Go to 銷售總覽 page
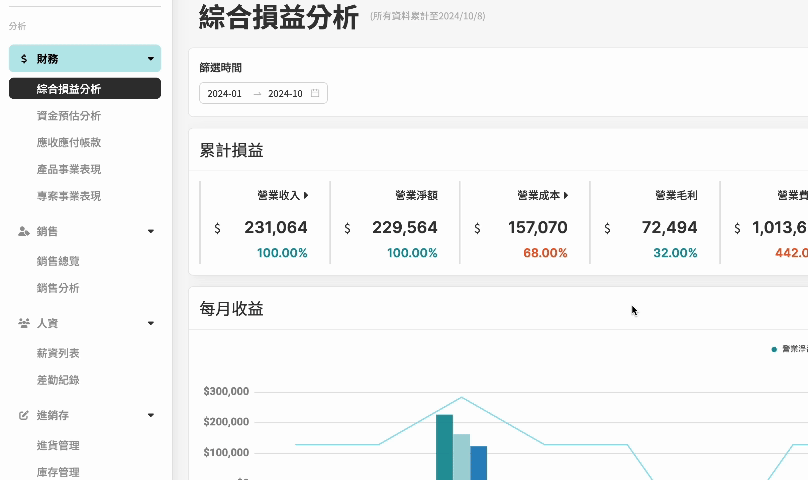808x480 pixels. tap(58, 261)
